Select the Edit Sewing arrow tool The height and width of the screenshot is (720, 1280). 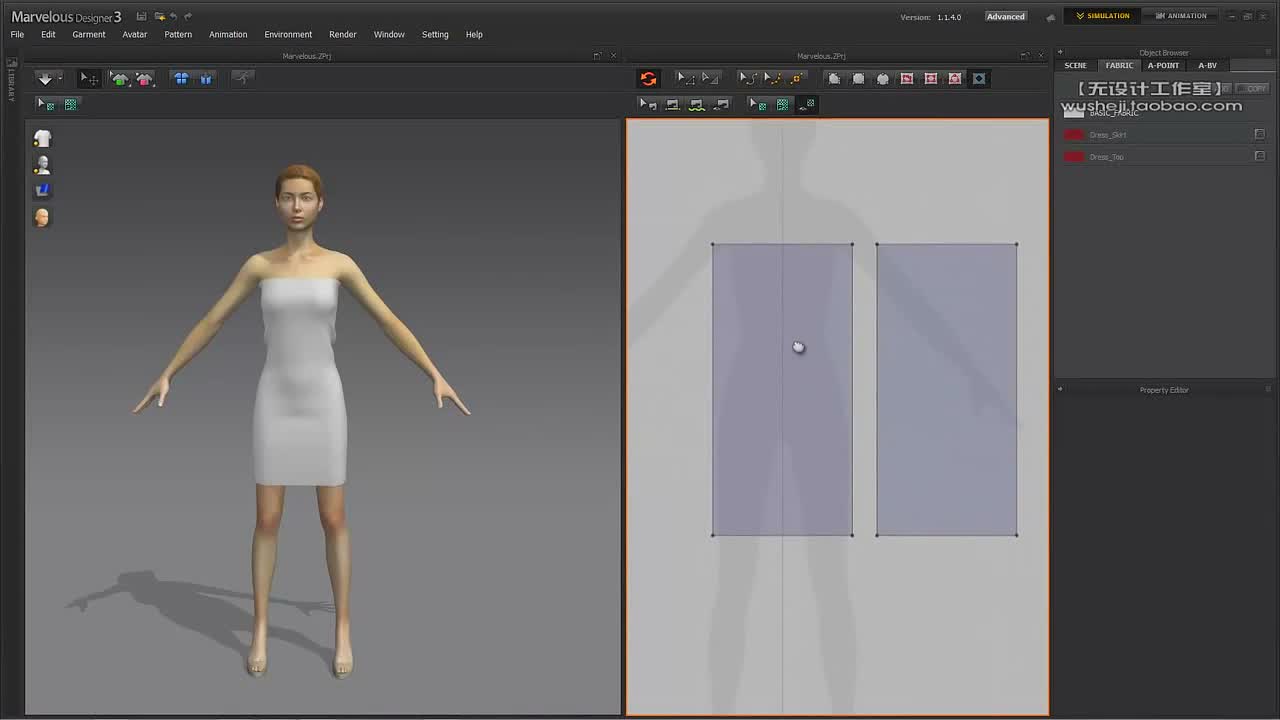(x=648, y=104)
